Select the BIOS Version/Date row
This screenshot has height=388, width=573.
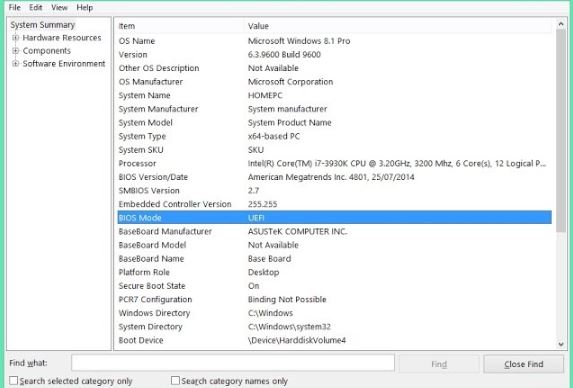[334, 177]
